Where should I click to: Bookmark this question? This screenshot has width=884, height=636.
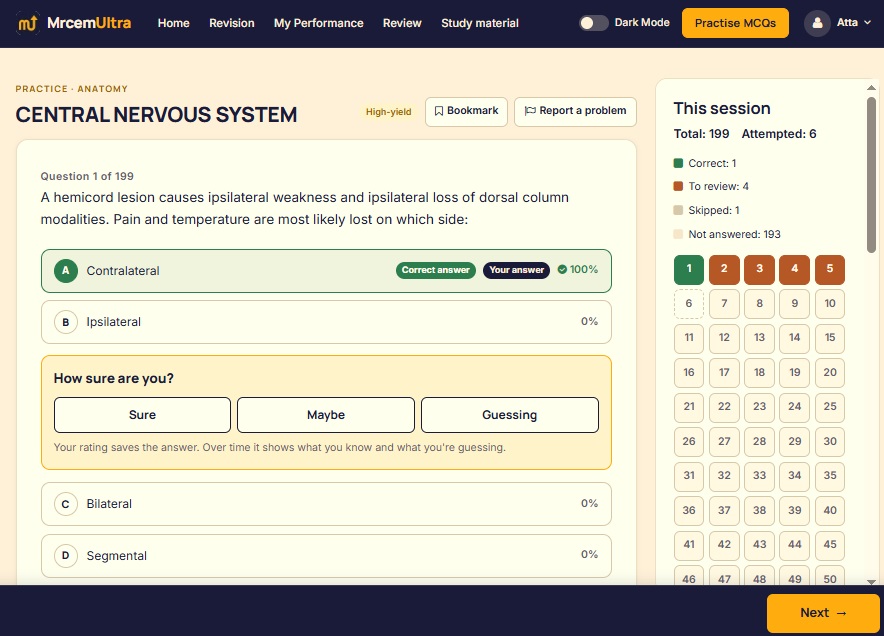pyautogui.click(x=466, y=111)
